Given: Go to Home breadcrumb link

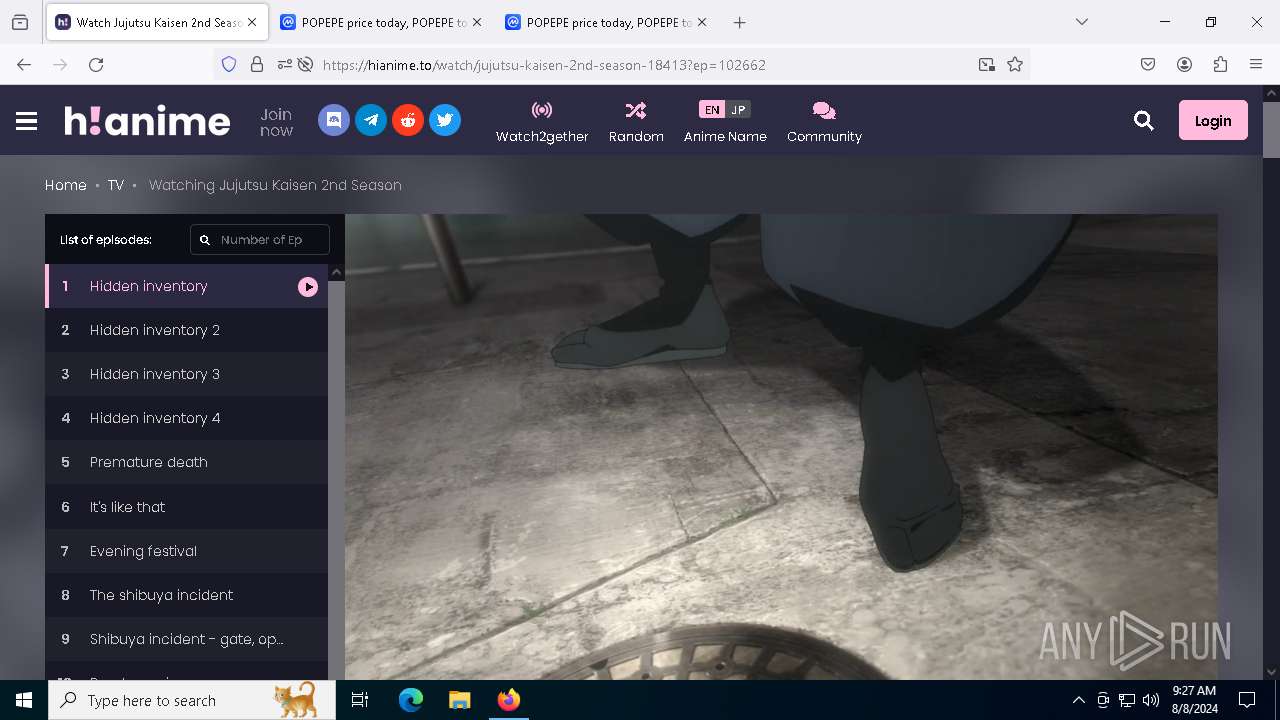Looking at the screenshot, I should (x=66, y=185).
